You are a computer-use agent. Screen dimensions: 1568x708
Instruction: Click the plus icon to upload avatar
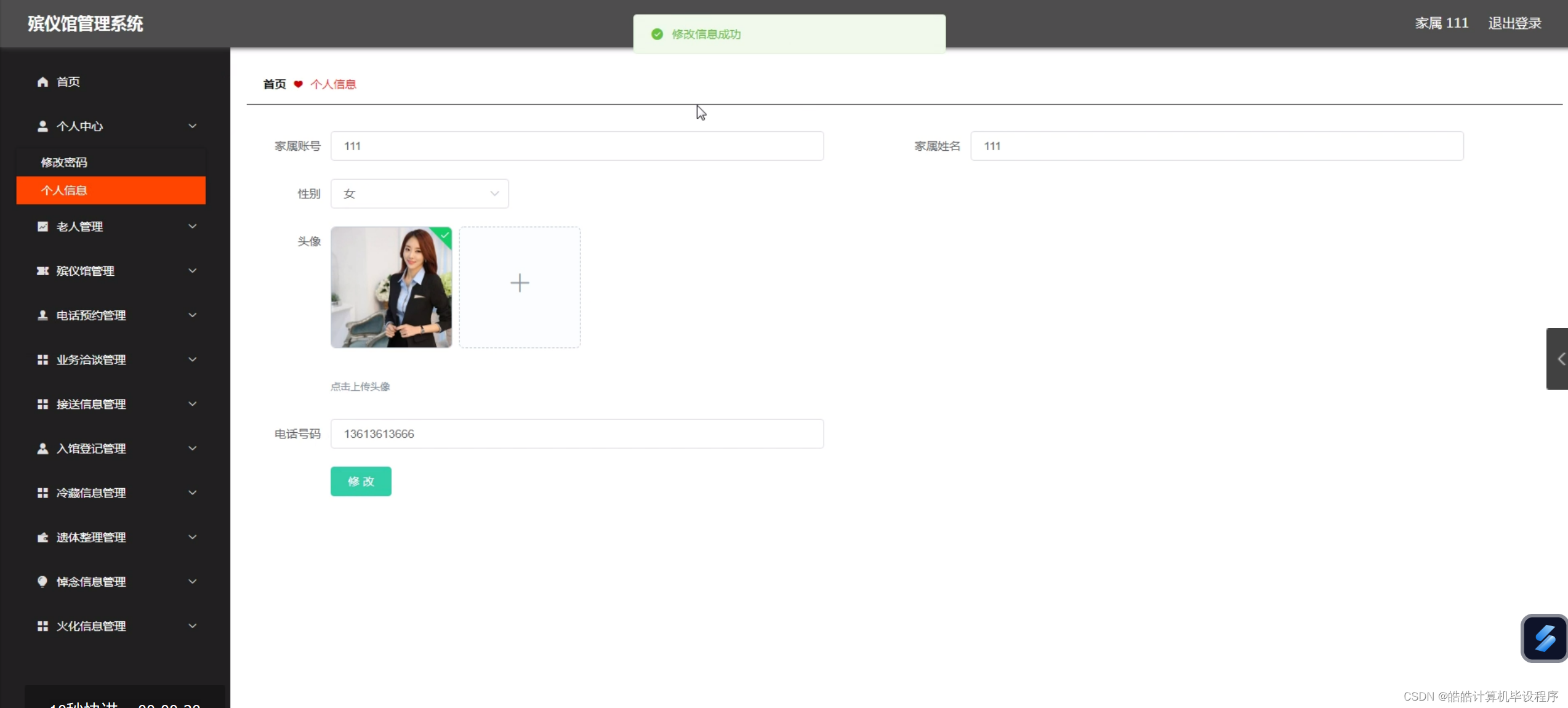tap(519, 283)
